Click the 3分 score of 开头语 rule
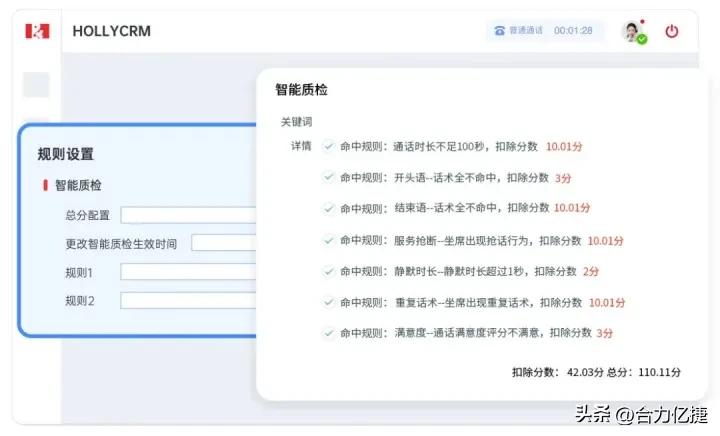Viewport: 720px width, 436px height. click(563, 178)
